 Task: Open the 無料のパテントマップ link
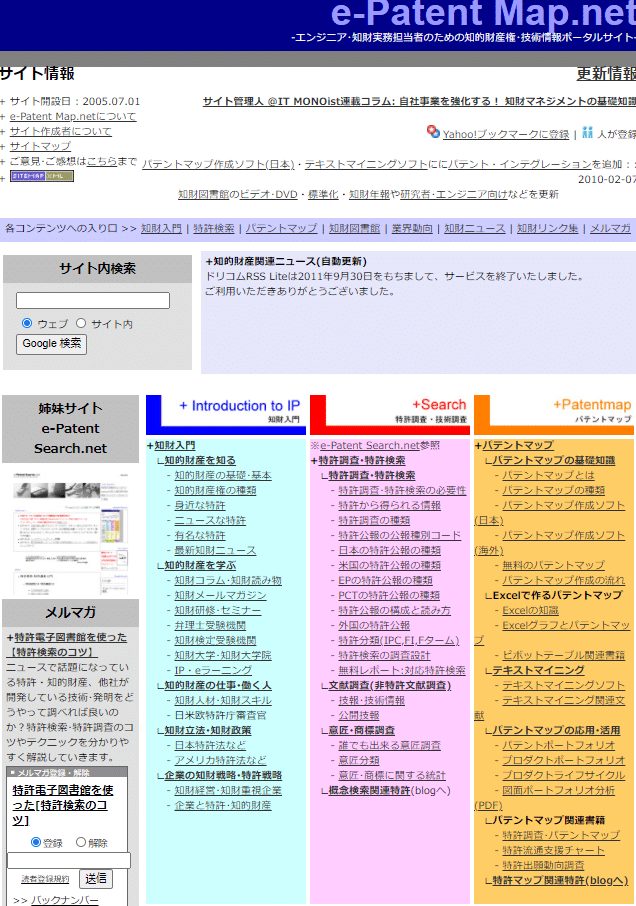[x=553, y=565]
